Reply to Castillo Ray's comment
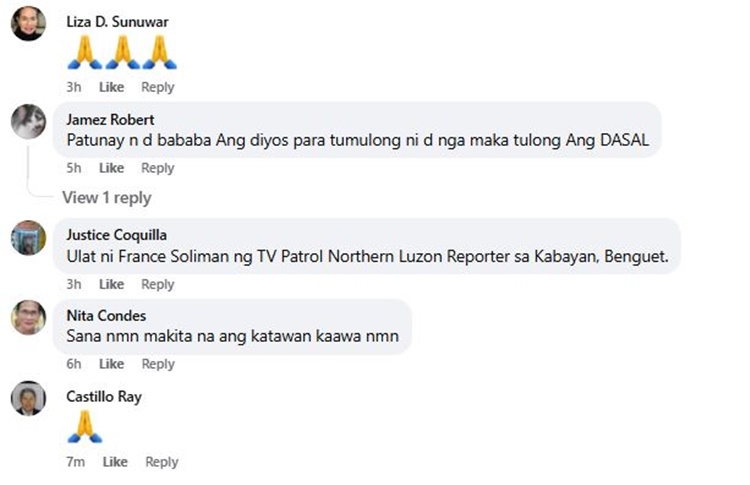 [162, 462]
